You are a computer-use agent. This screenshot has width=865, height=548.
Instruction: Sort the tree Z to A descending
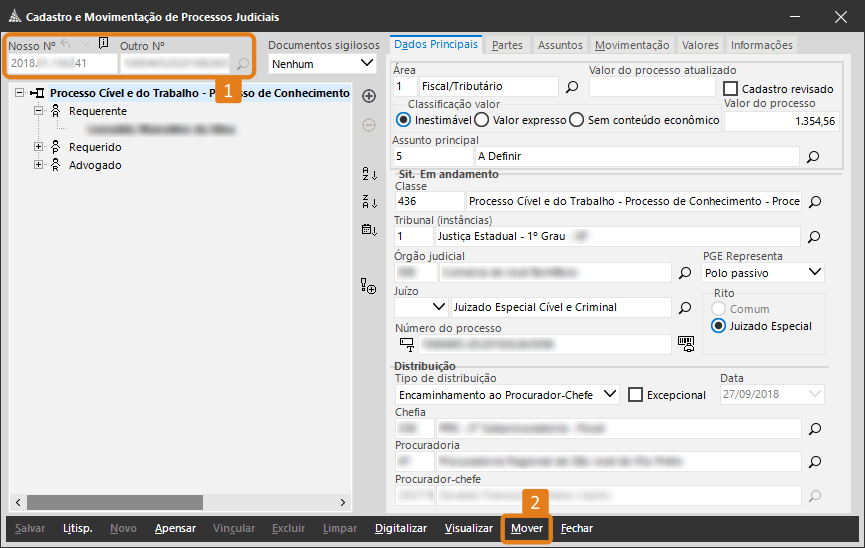368,202
